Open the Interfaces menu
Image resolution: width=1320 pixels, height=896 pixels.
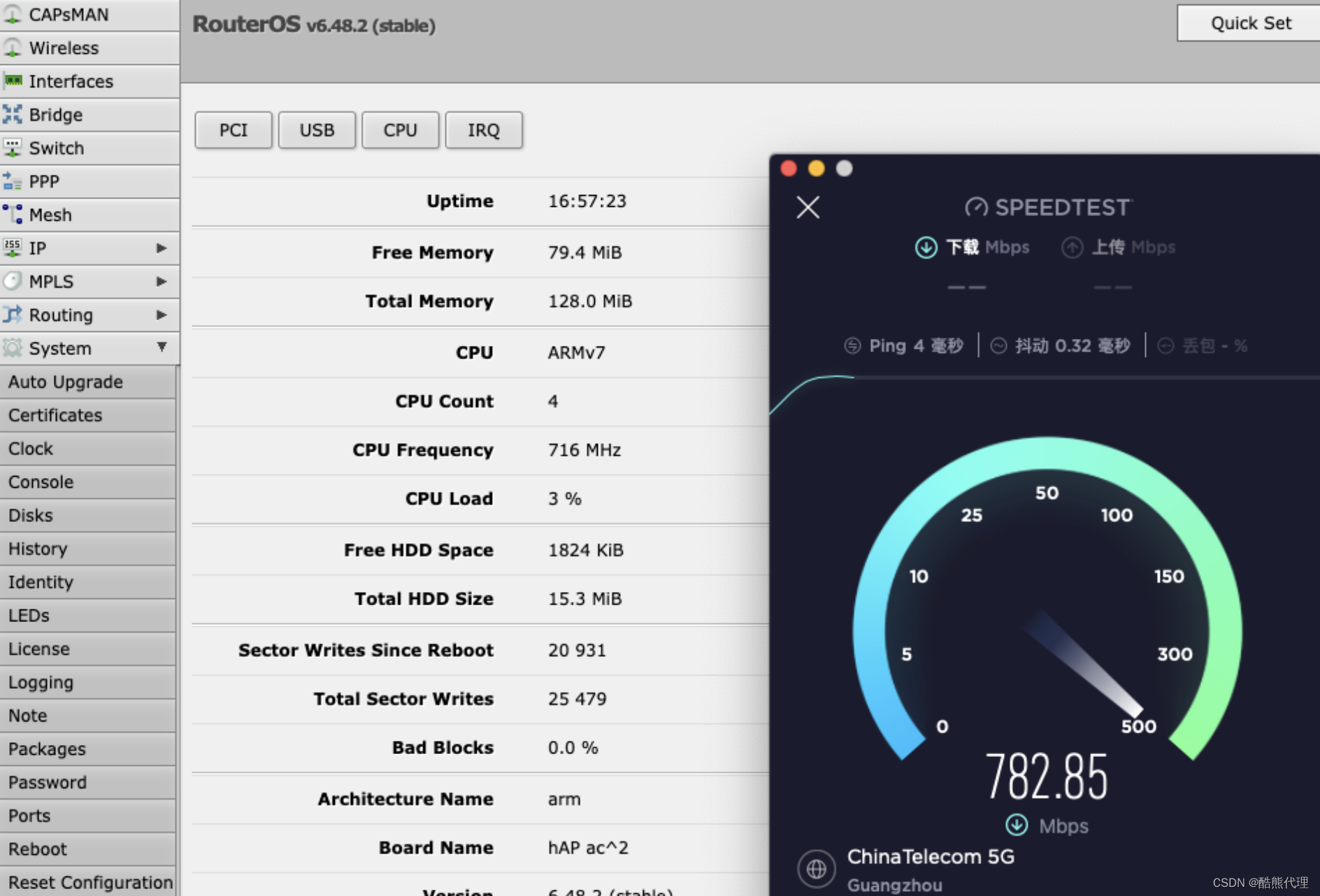coord(89,81)
